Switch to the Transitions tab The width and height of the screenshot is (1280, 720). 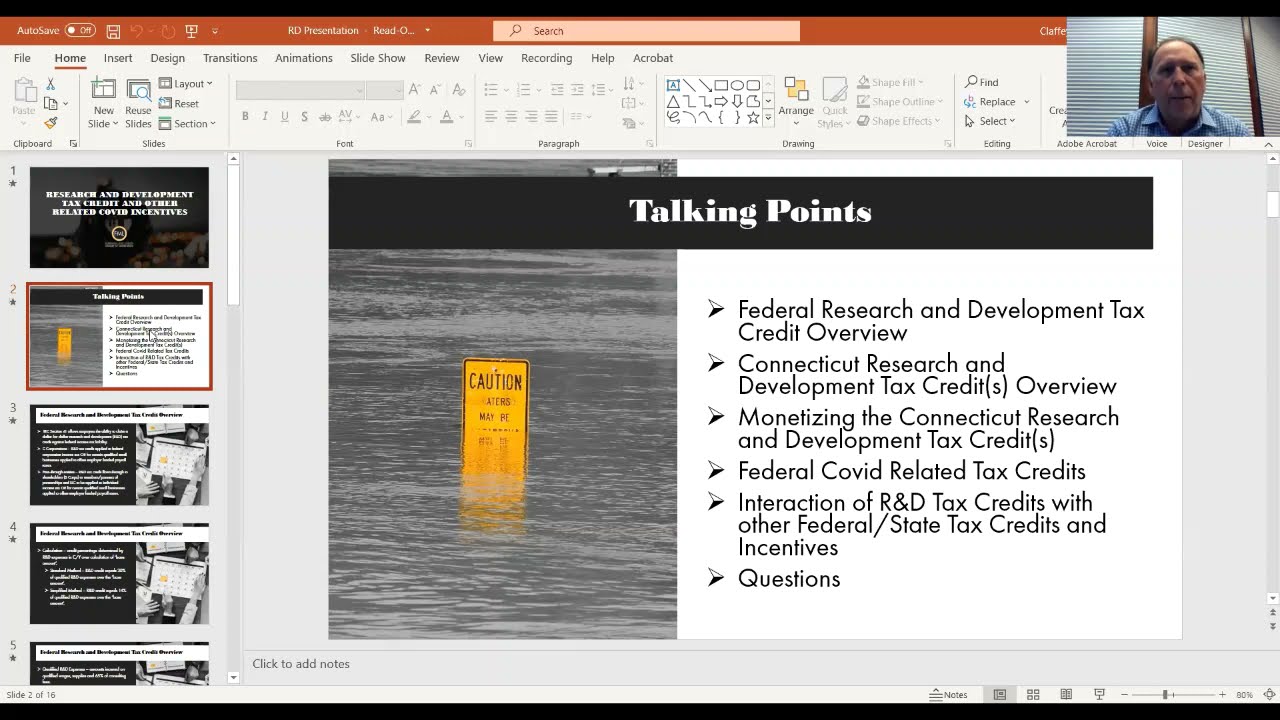point(230,58)
